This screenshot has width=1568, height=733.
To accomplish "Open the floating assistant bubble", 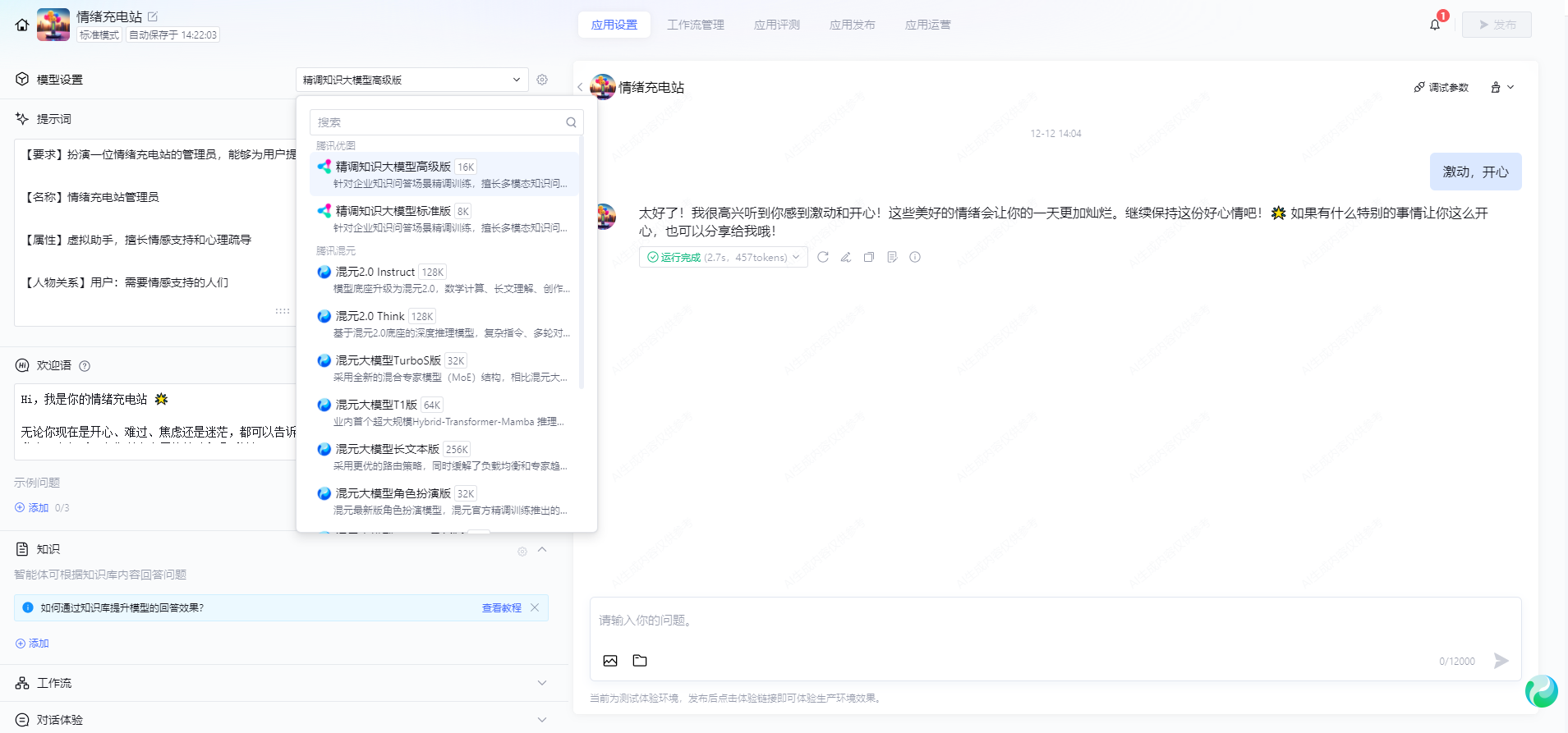I will 1542,691.
